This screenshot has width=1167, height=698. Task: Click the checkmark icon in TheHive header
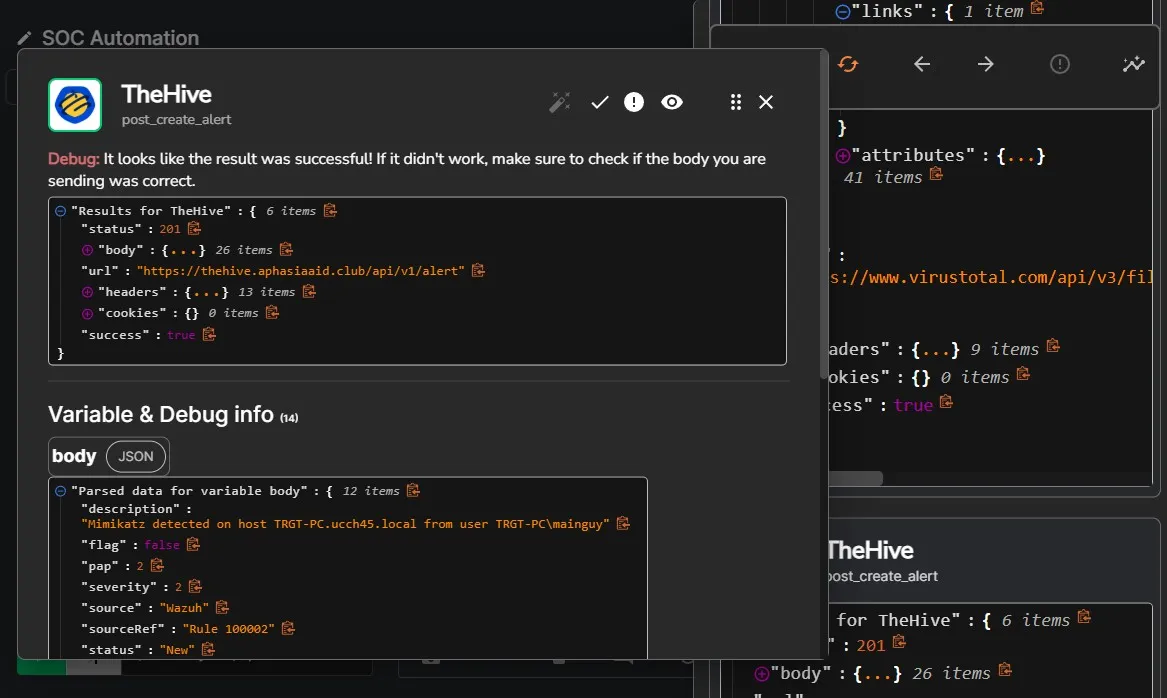coord(600,102)
